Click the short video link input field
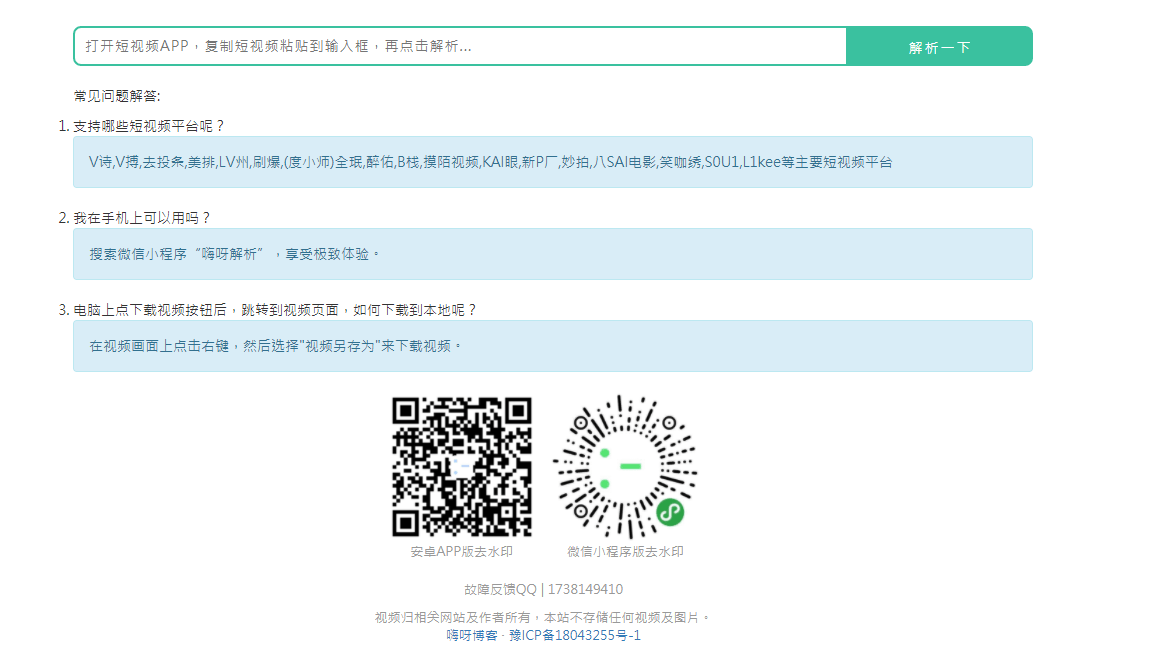 (460, 46)
